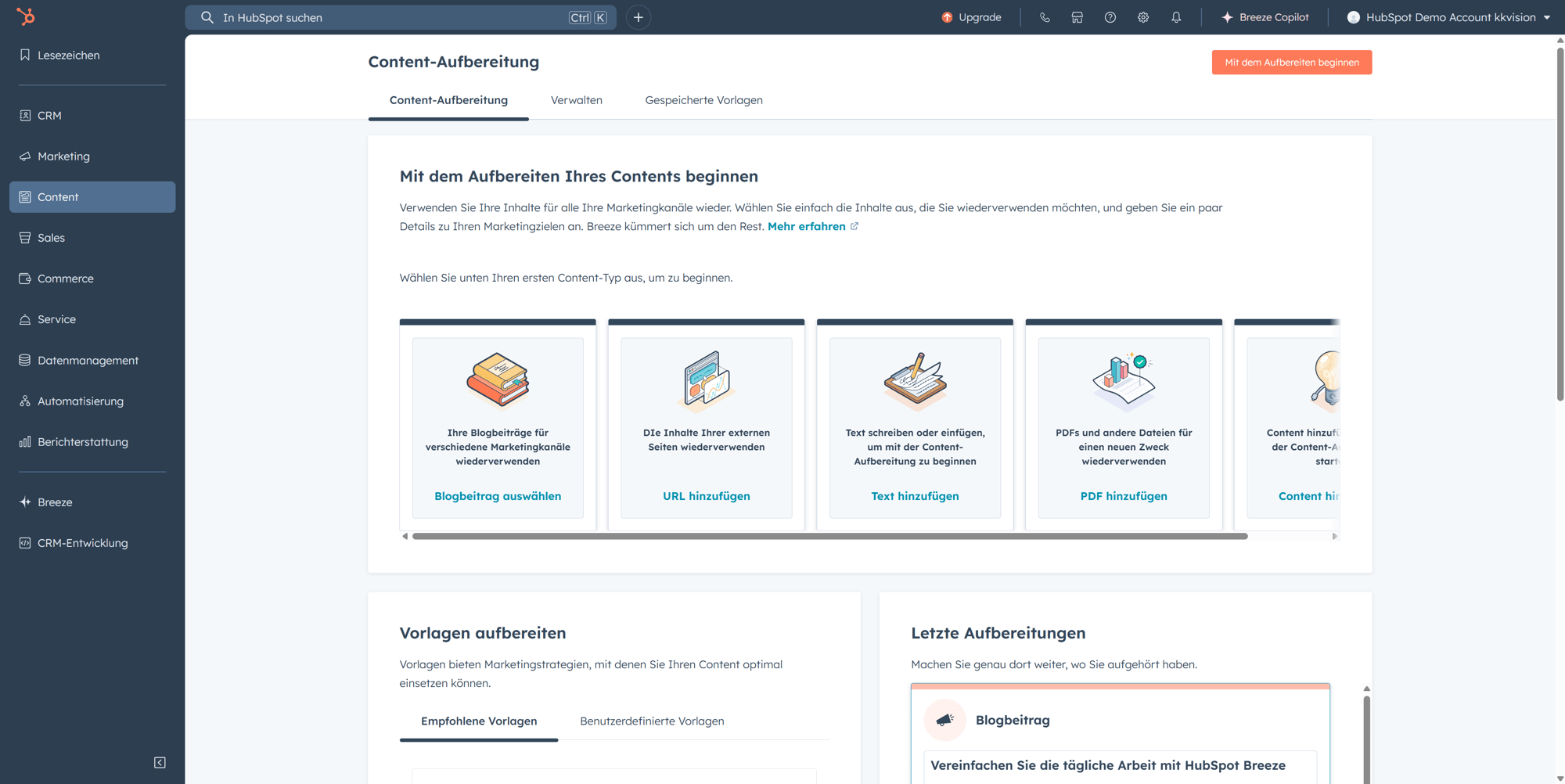Select the Benutzerdefinierte Vorlagen tab
Viewport: 1565px width, 784px height.
[652, 721]
